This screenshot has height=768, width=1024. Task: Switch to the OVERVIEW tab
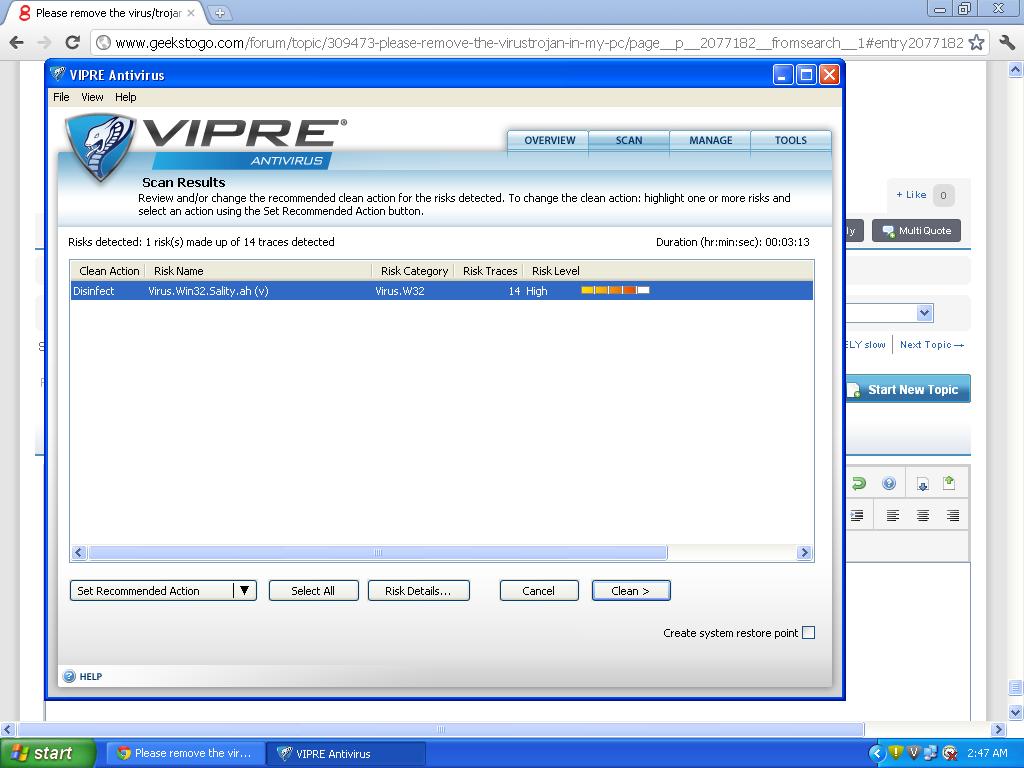[x=549, y=140]
